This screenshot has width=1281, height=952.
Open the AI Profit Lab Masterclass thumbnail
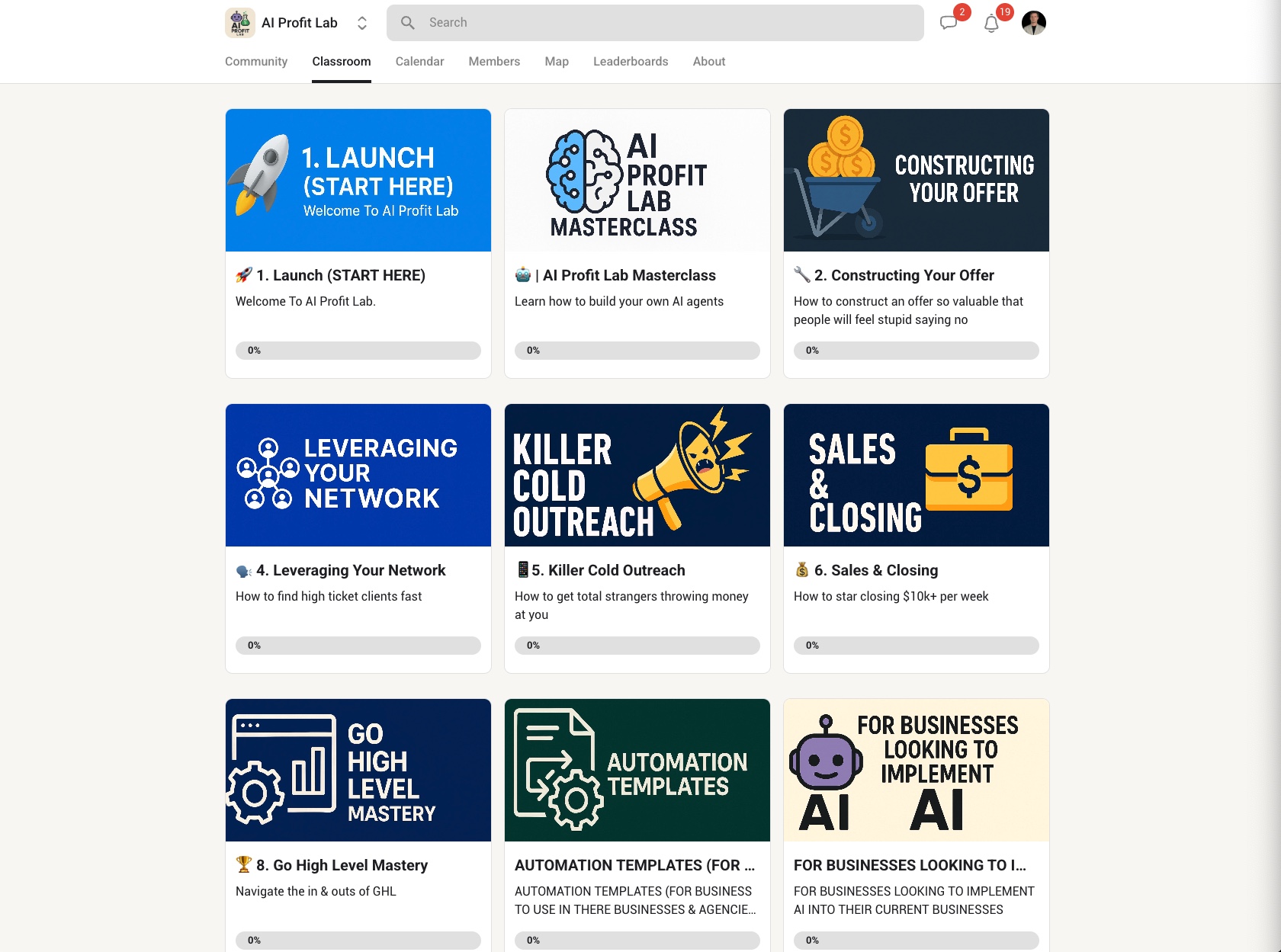[x=637, y=180]
